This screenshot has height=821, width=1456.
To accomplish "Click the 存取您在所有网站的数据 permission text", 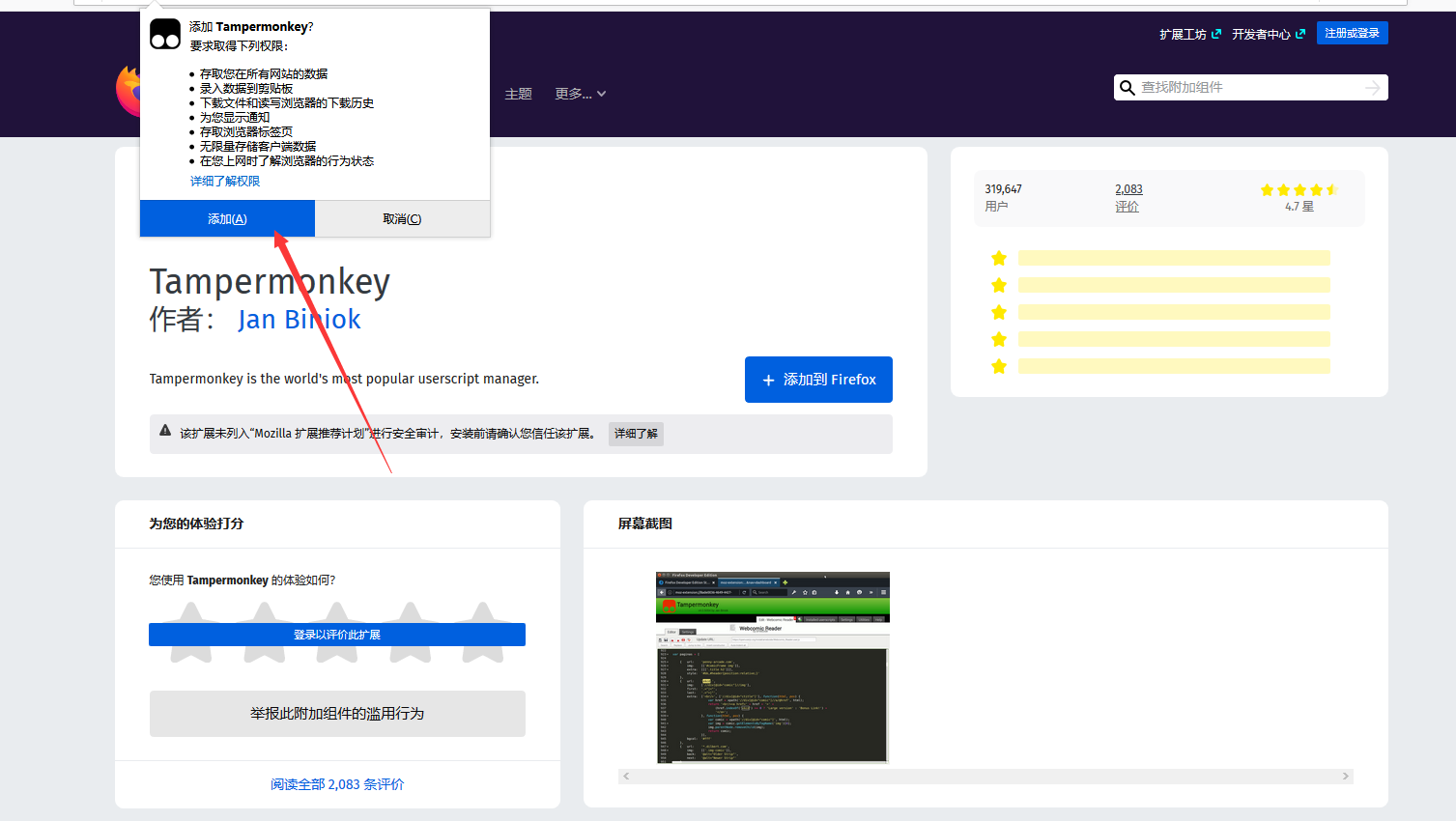I will pos(264,74).
